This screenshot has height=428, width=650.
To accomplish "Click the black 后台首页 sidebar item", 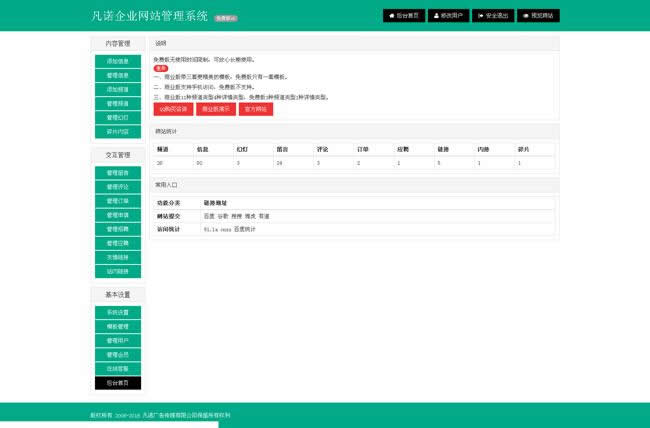I will tap(118, 383).
